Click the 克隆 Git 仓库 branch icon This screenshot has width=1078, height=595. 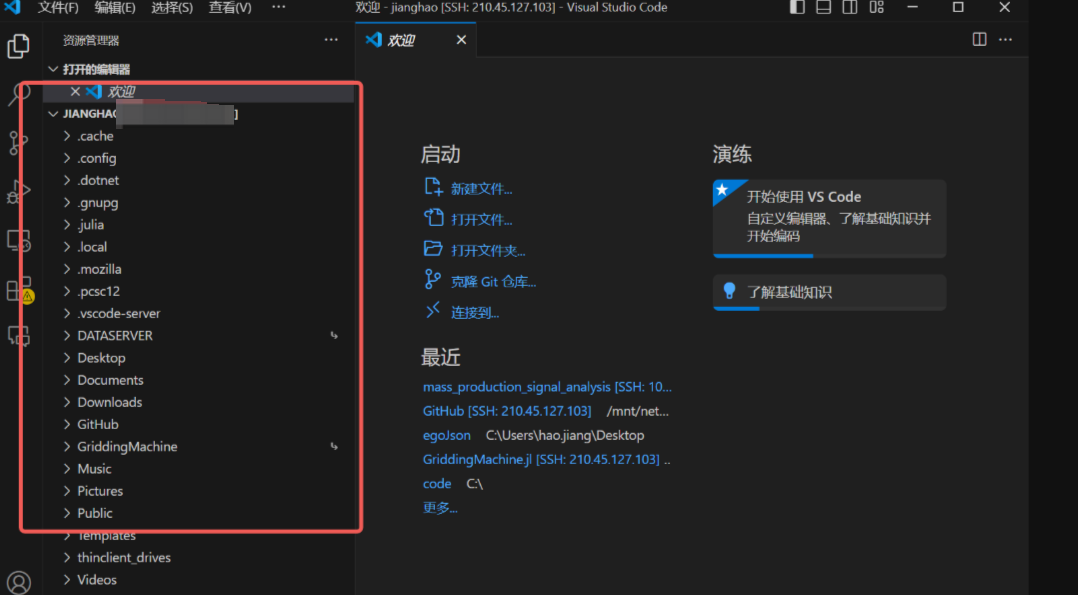click(x=432, y=279)
